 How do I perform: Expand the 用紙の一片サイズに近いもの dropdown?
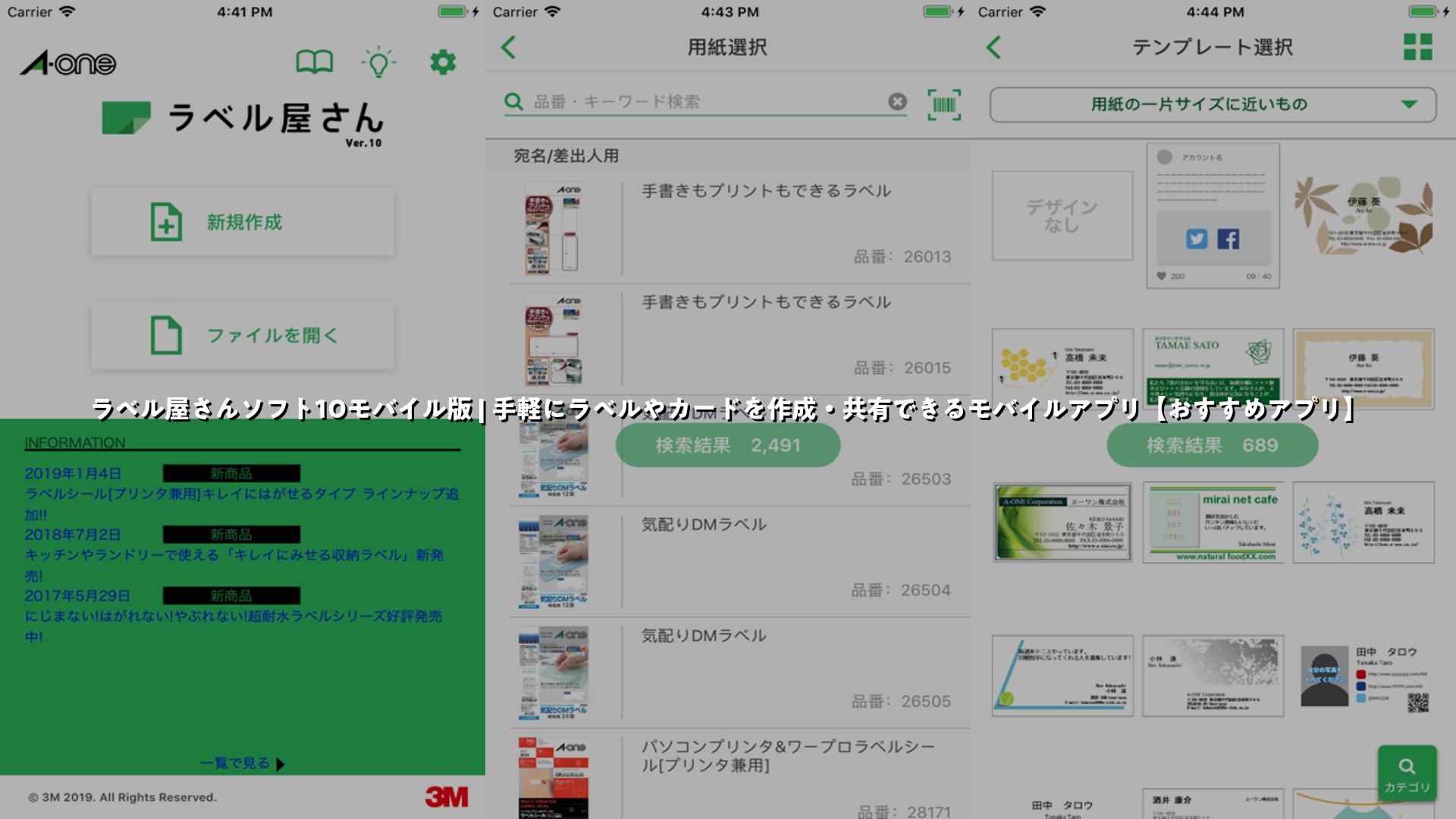click(1213, 105)
